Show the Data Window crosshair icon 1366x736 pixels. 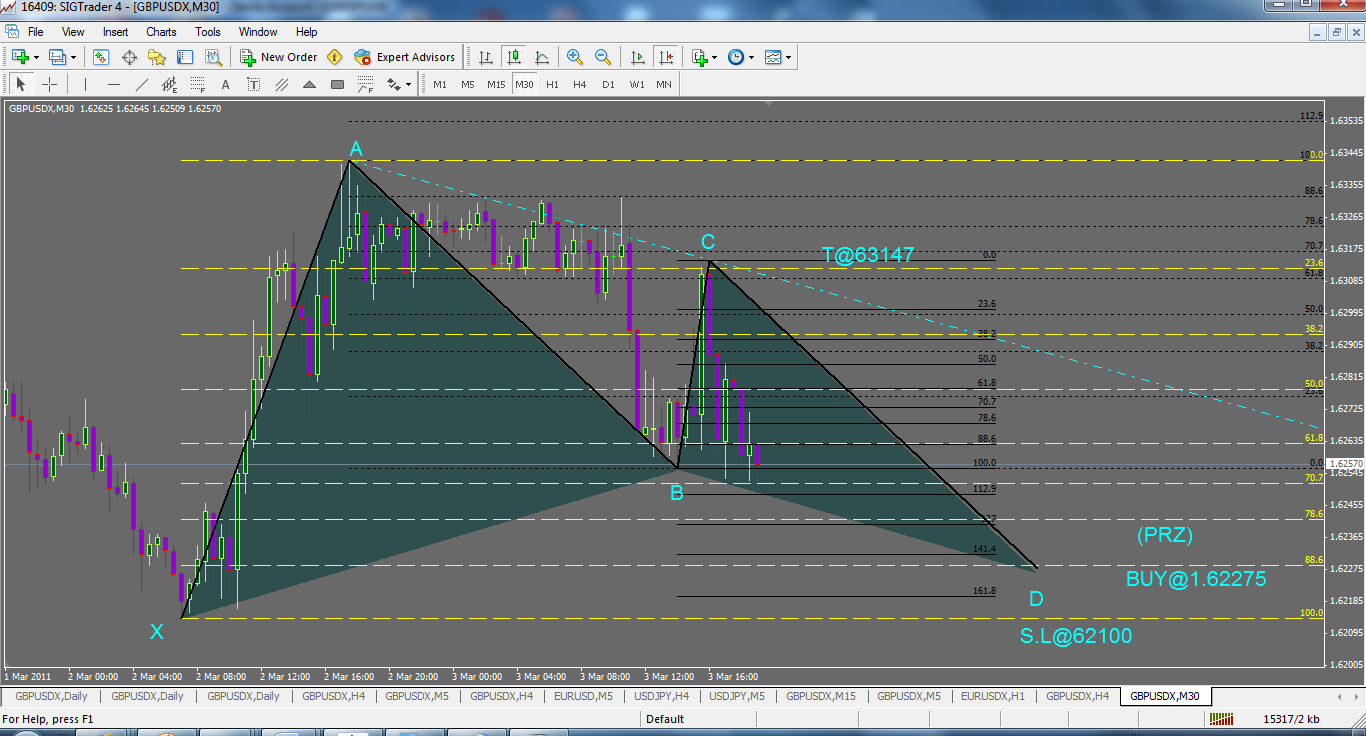pyautogui.click(x=129, y=57)
